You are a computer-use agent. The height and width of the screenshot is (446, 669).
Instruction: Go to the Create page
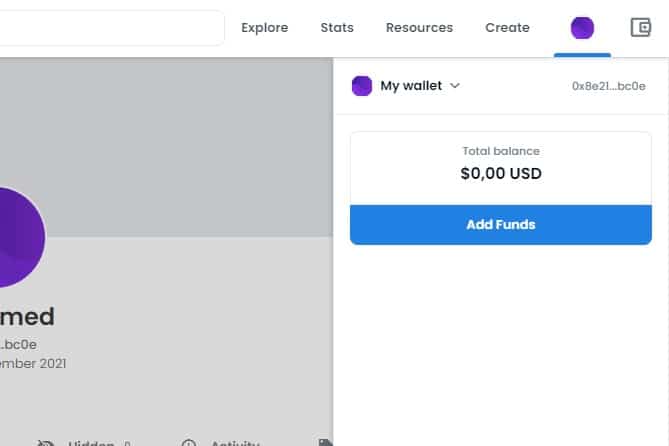coord(507,28)
